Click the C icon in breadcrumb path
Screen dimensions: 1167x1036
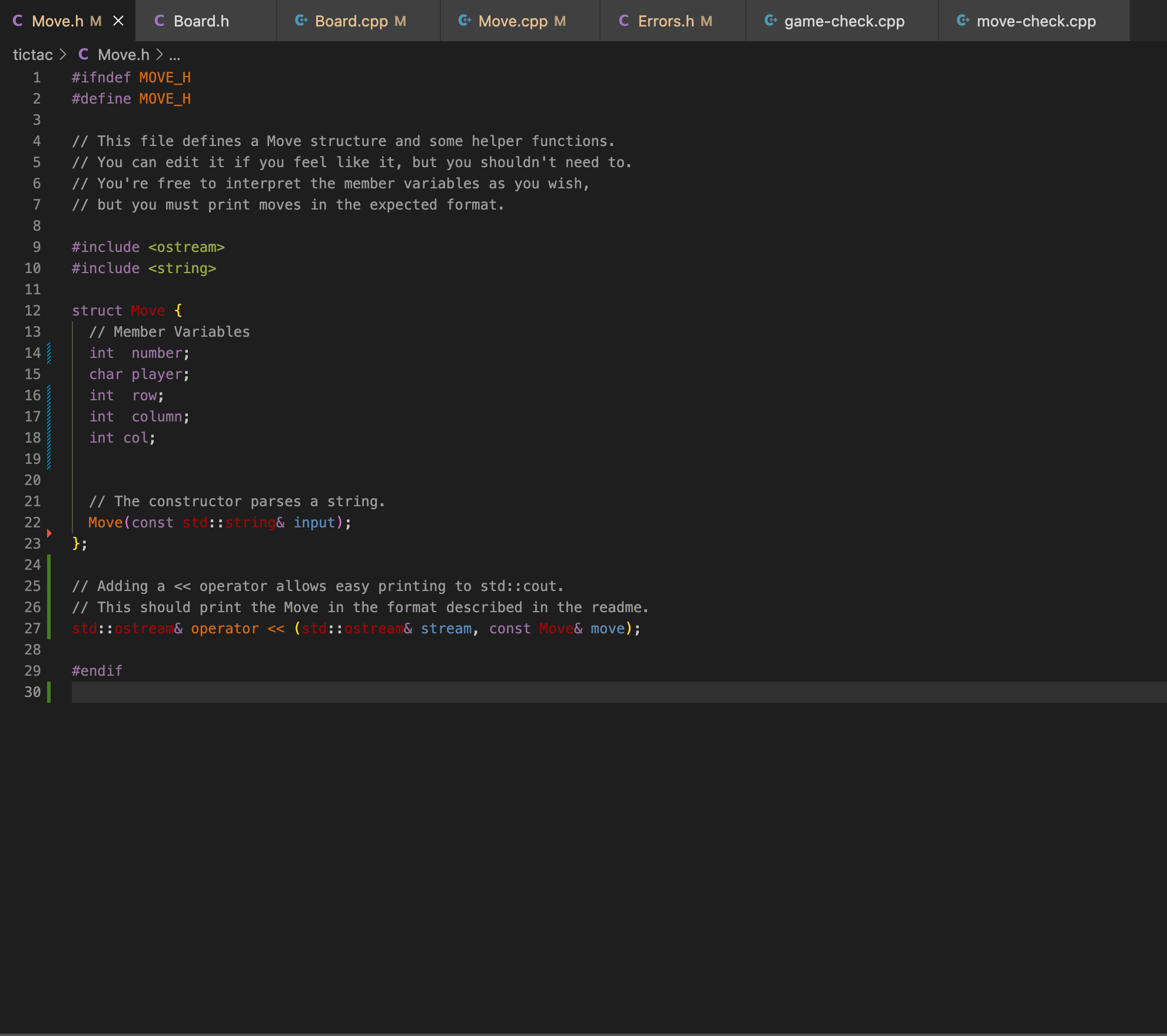point(84,55)
